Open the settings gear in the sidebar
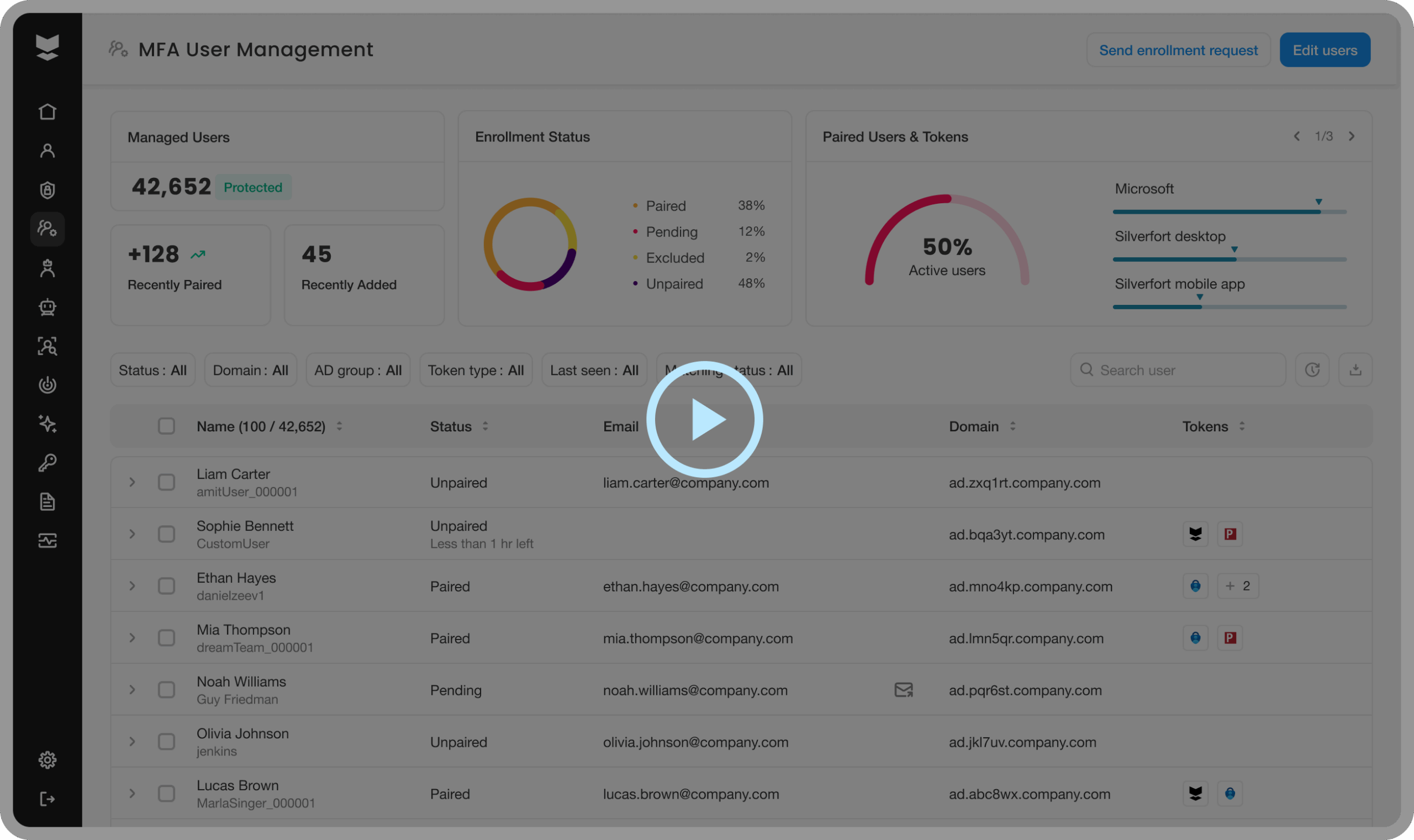The width and height of the screenshot is (1414, 840). tap(48, 759)
